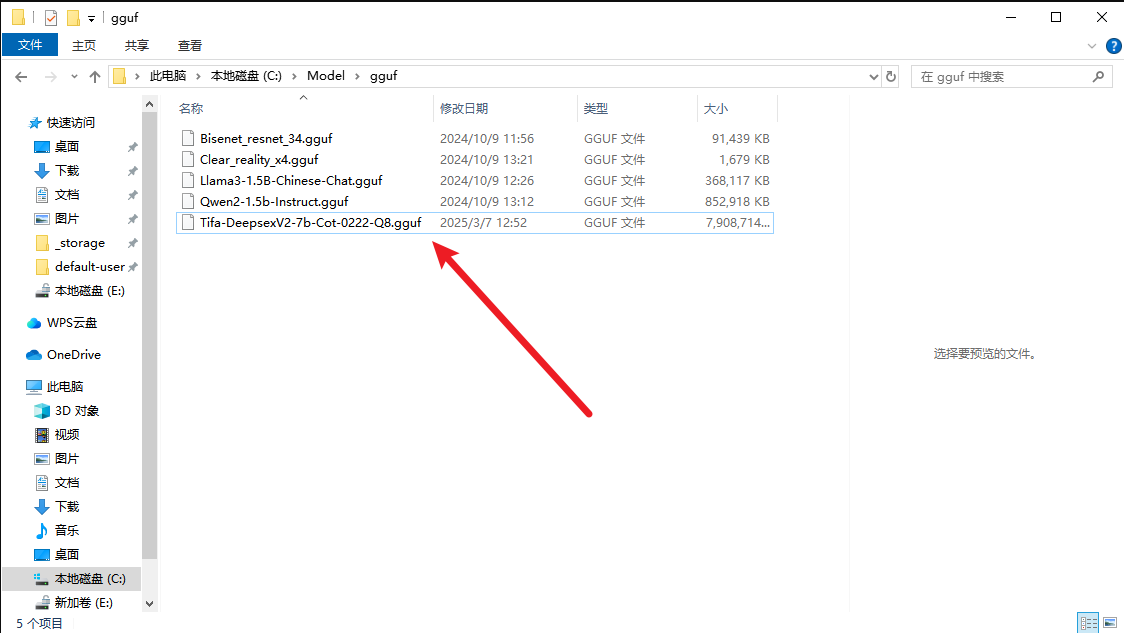Open the blue Help question icon
Viewport: 1124px width, 633px height.
coord(1112,45)
